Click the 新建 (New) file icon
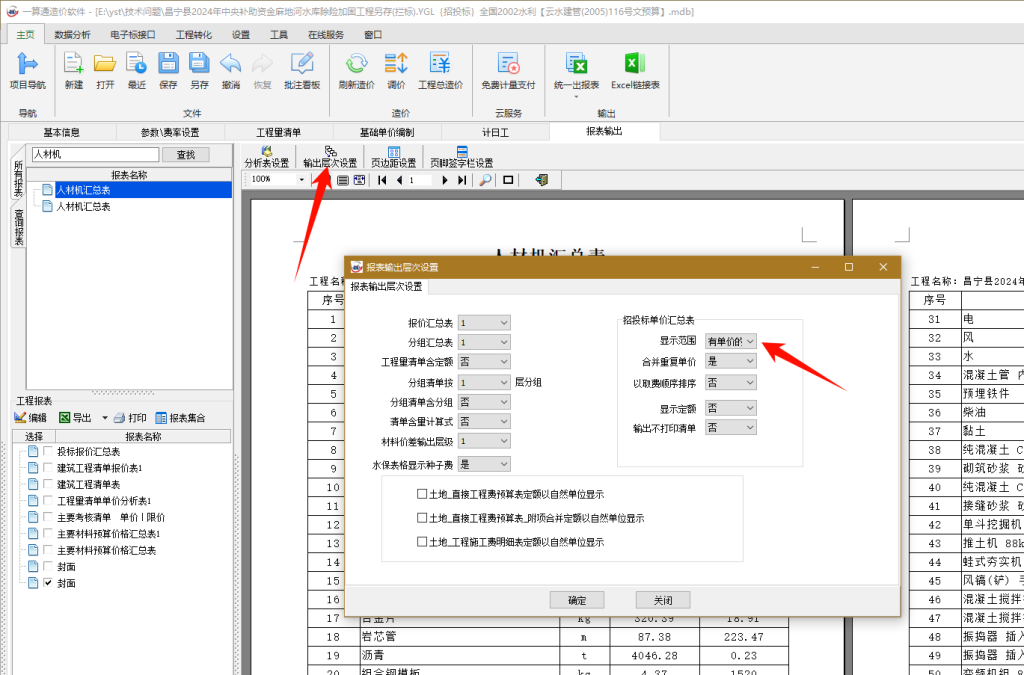Image resolution: width=1024 pixels, height=675 pixels. point(73,64)
